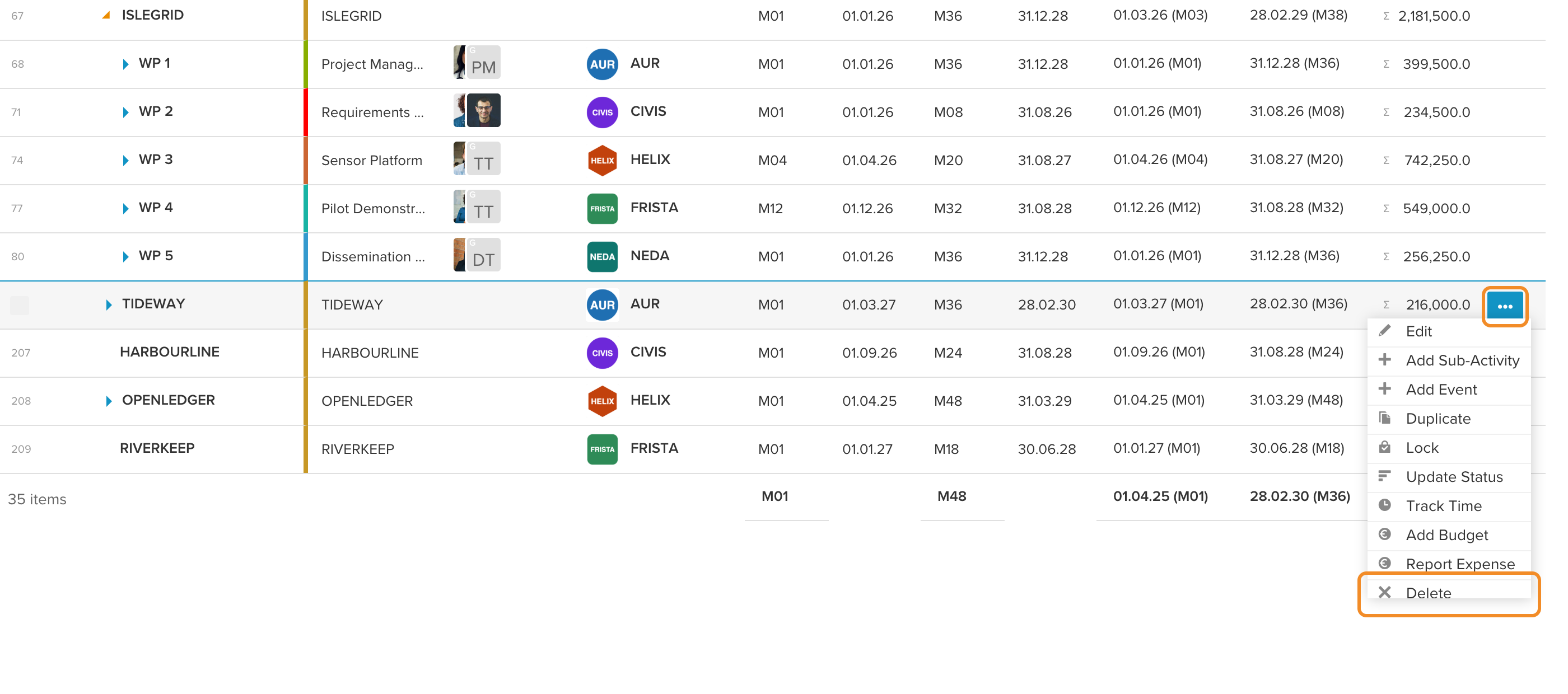Click the CIVIS logo on HARBOURLINE row

click(602, 353)
